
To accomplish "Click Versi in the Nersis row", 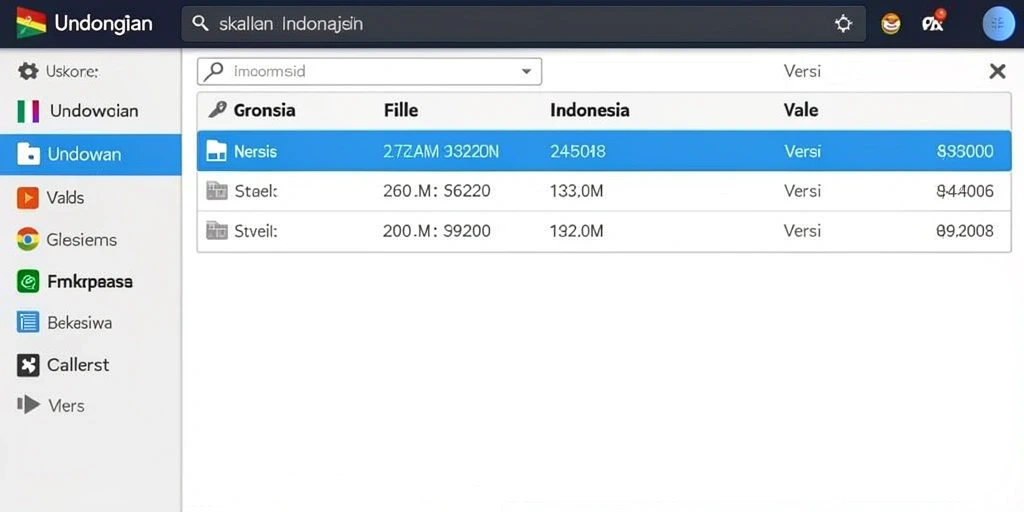I will click(803, 152).
